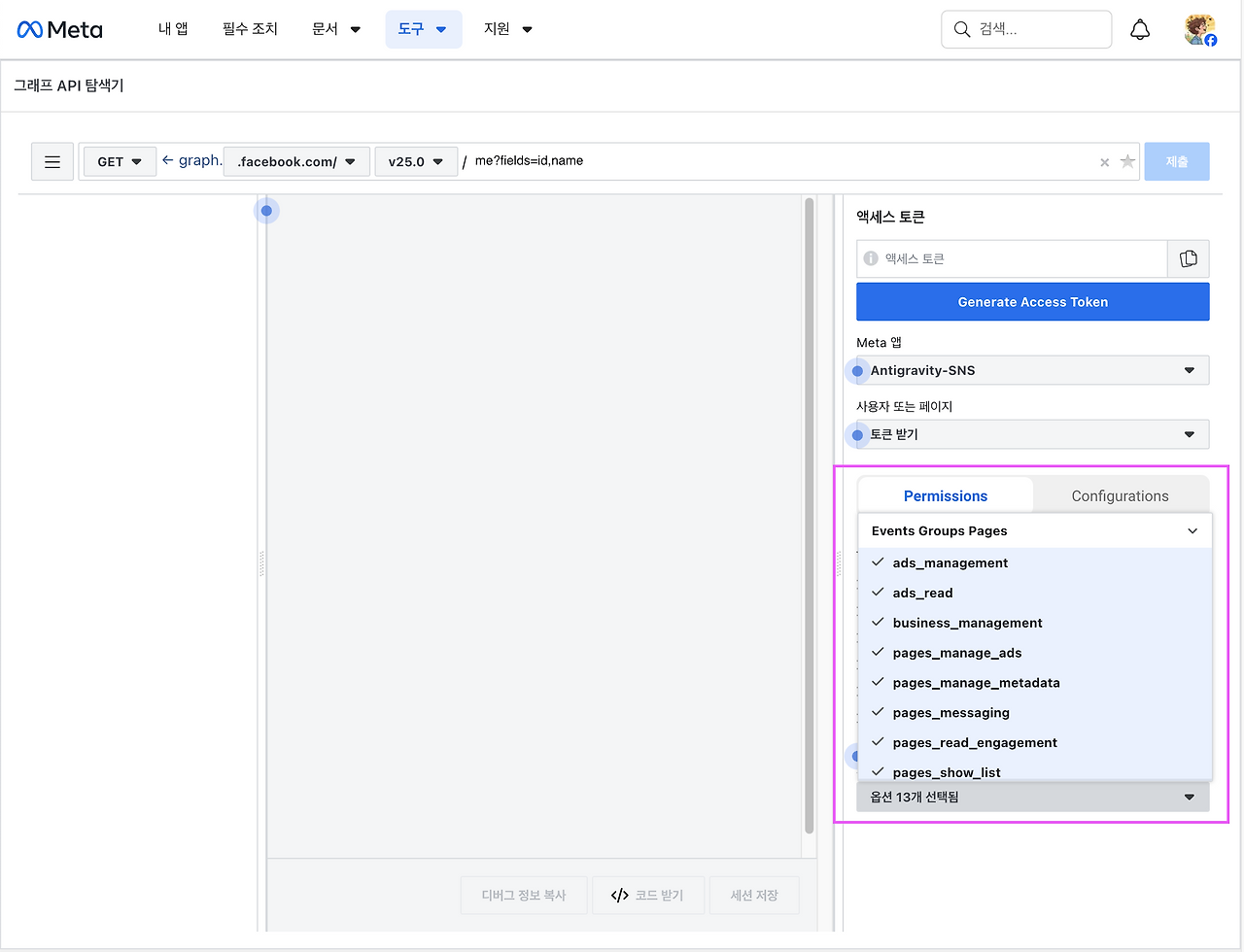The height and width of the screenshot is (952, 1244).
Task: Click the info icon in the access token field
Action: pos(871,258)
